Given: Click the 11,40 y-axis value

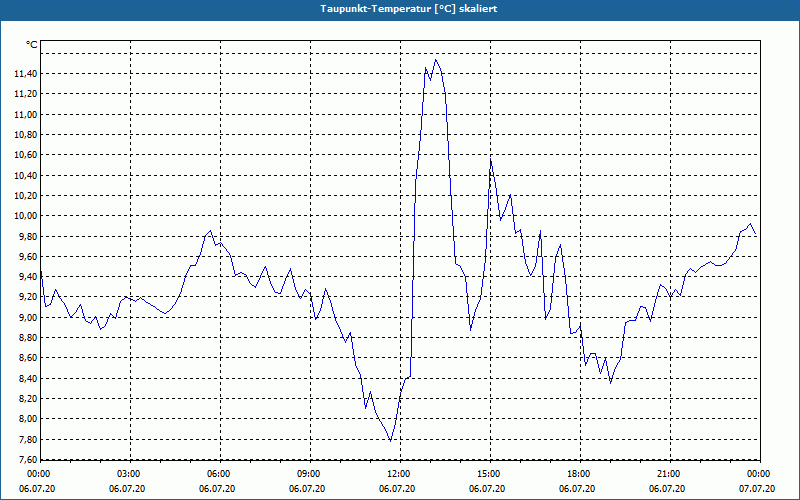Looking at the screenshot, I should pyautogui.click(x=26, y=74).
